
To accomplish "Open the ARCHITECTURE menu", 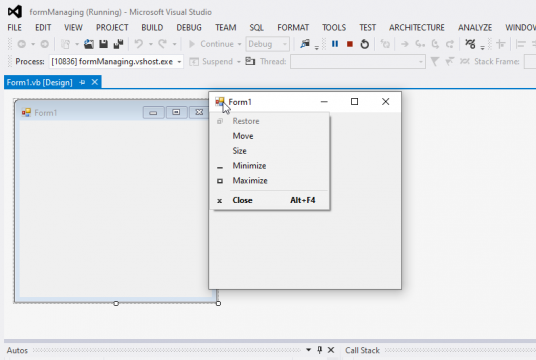I will click(417, 27).
